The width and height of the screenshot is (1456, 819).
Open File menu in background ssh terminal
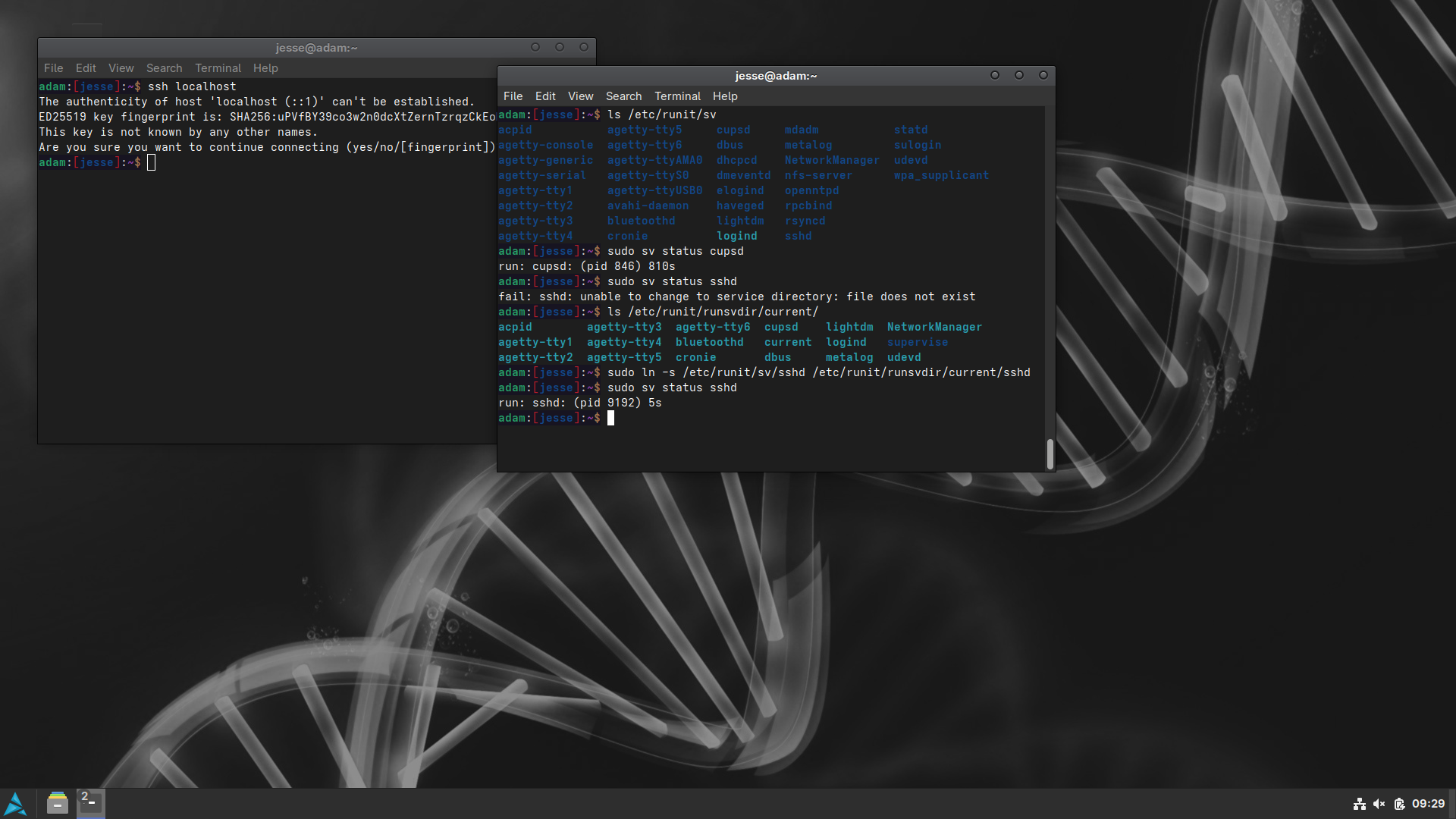[x=53, y=68]
